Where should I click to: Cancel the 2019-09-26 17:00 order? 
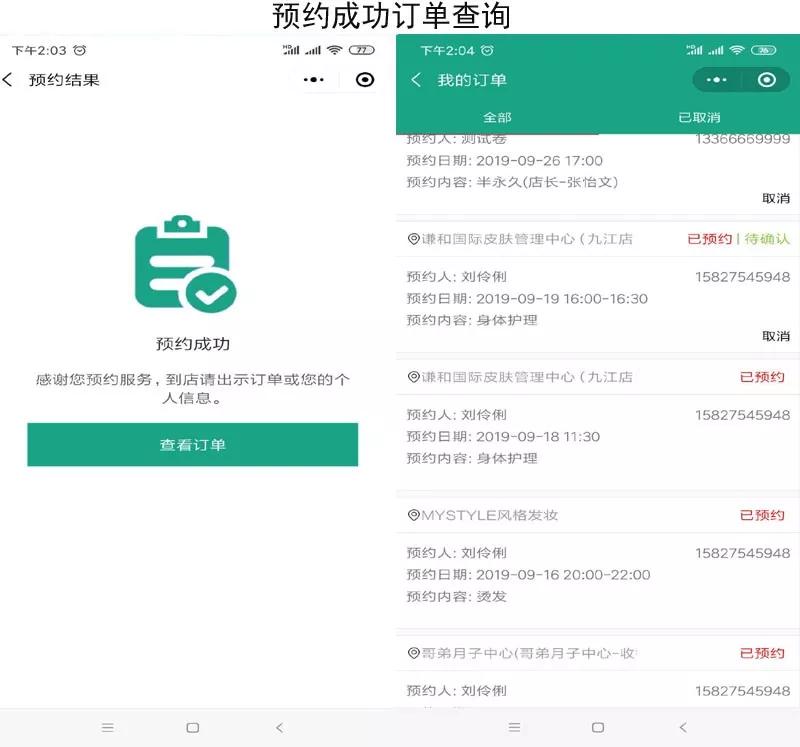776,198
